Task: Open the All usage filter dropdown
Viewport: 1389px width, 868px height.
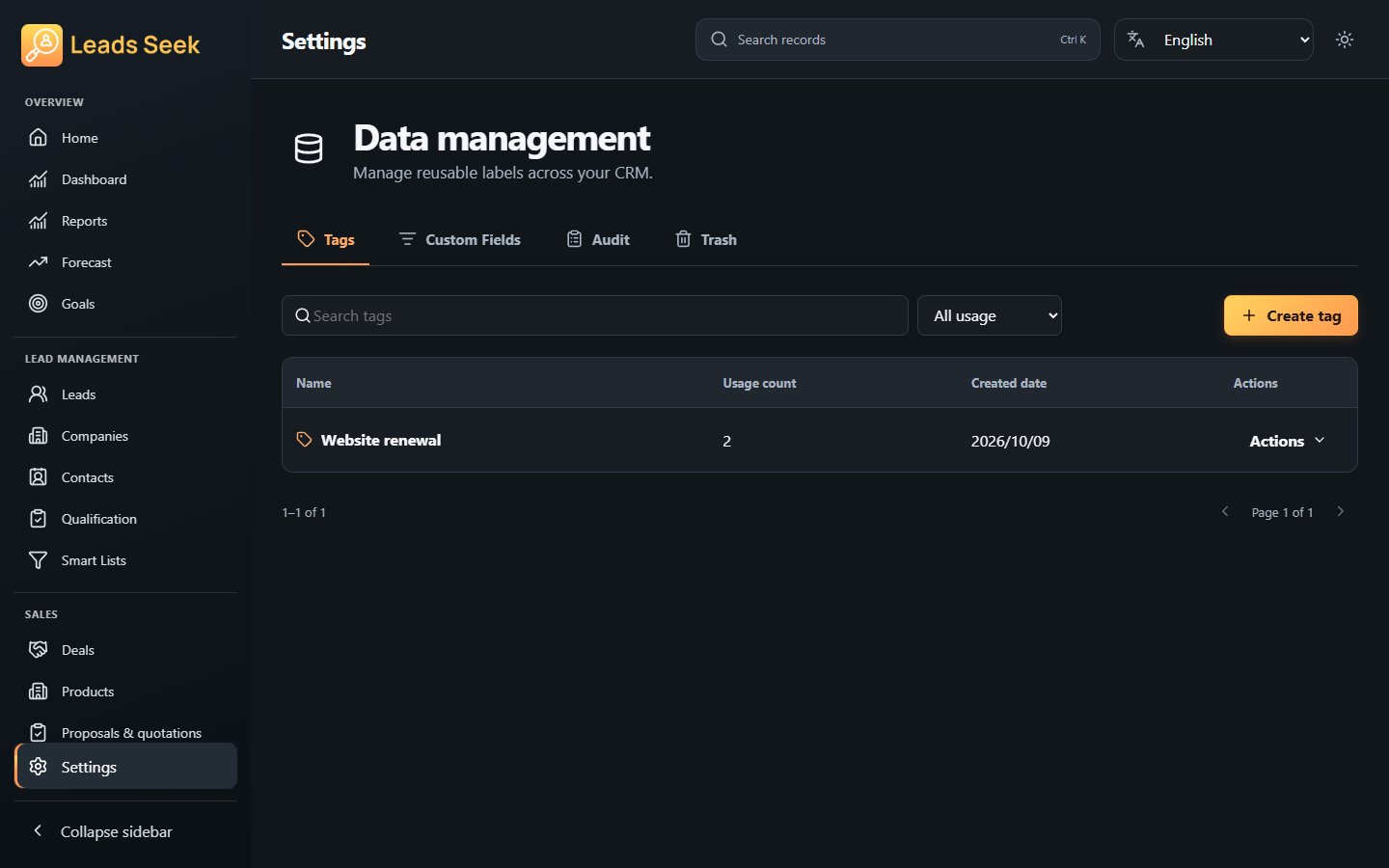Action: 990,315
